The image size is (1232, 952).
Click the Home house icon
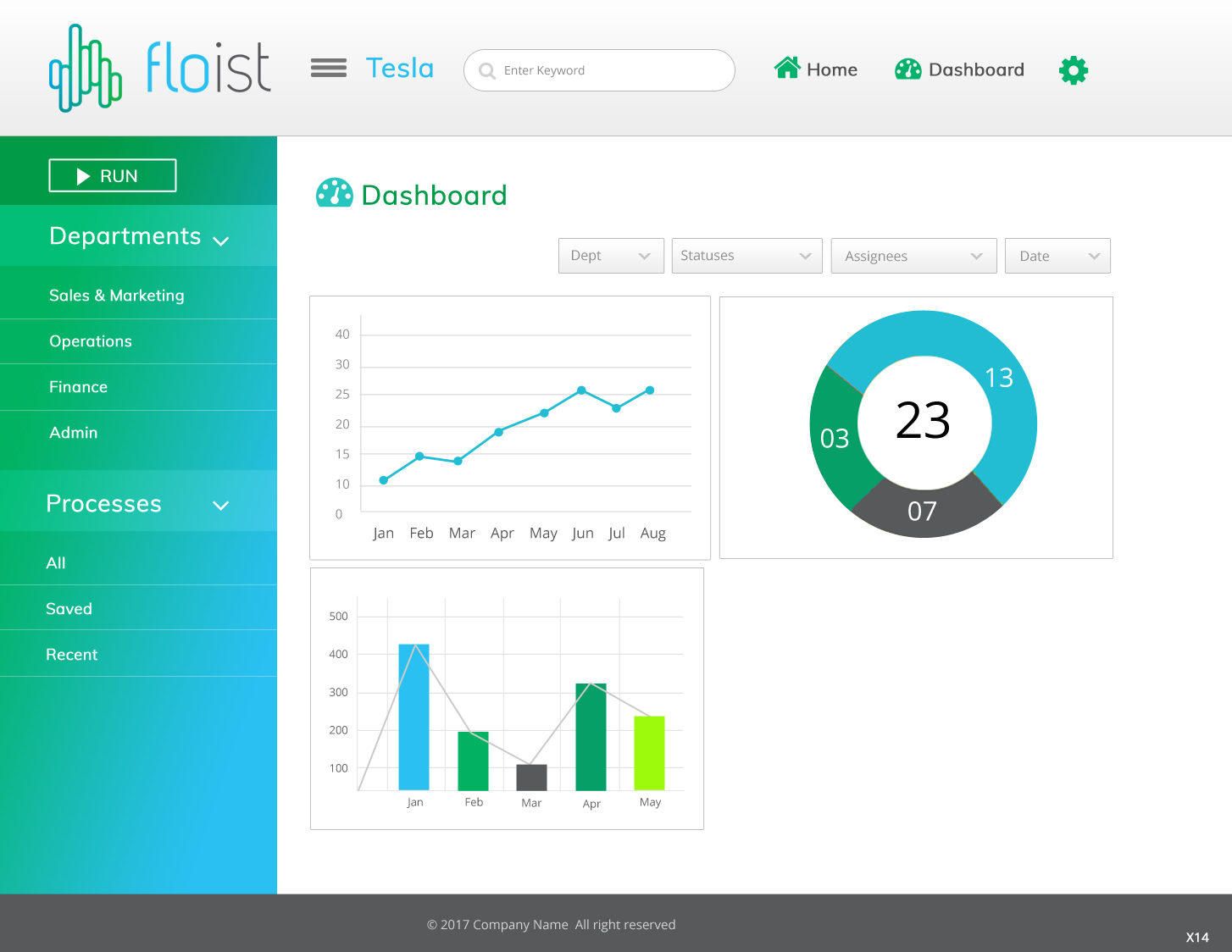pos(787,69)
